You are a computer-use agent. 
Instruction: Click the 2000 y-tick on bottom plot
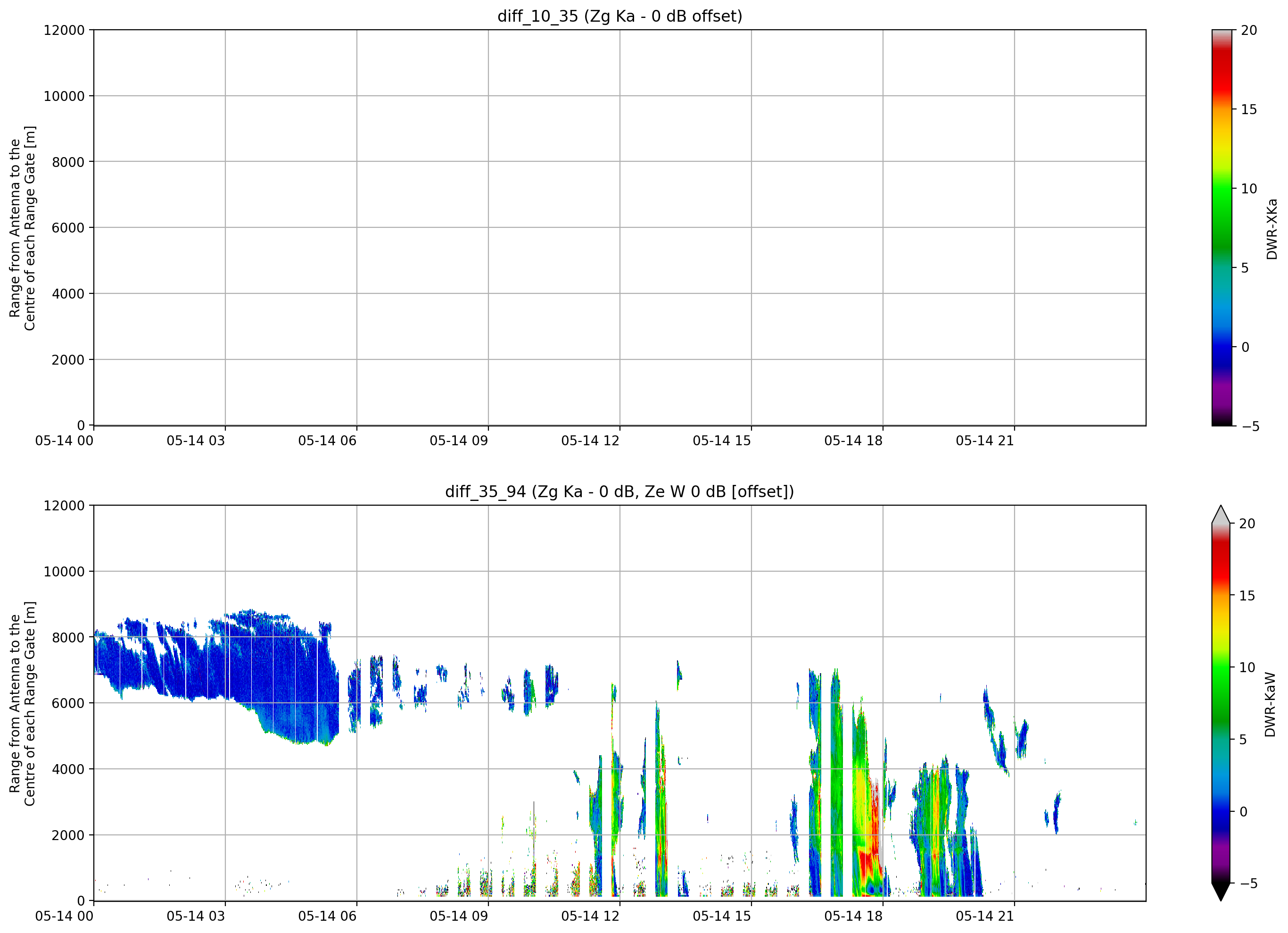[x=68, y=835]
